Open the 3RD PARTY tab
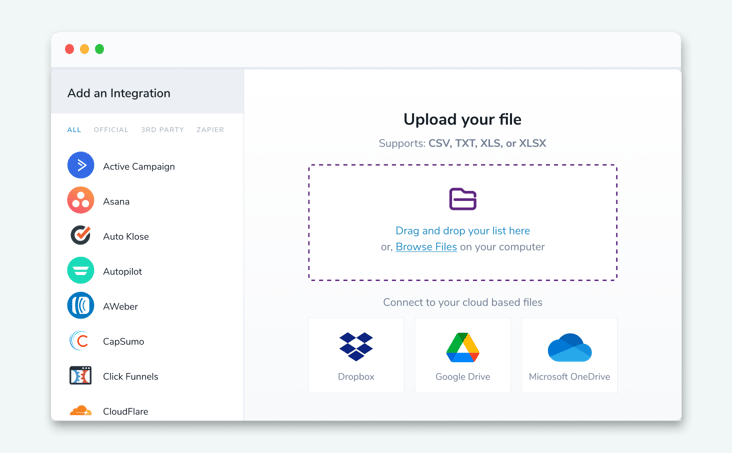Screen dimensions: 732x453 (162, 130)
